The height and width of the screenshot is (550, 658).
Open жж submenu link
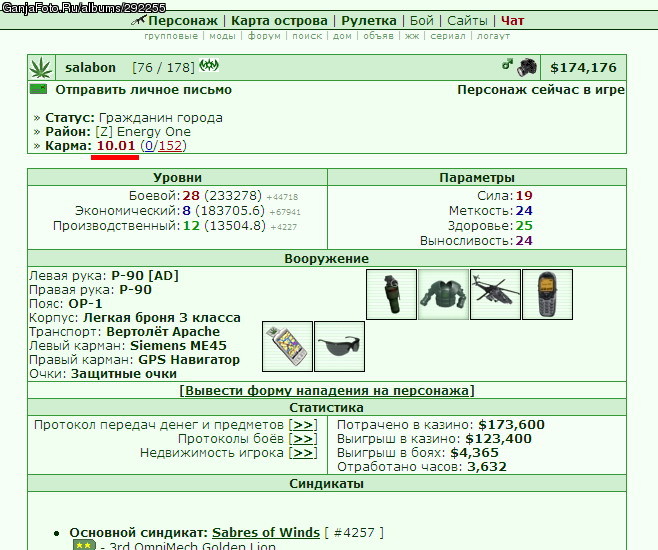coord(412,36)
